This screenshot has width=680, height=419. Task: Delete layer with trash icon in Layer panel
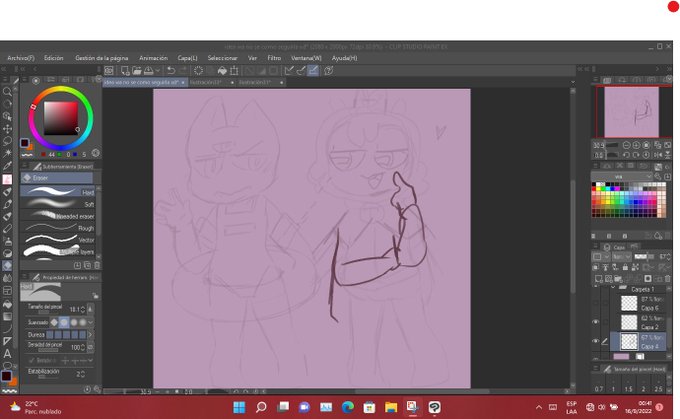click(x=668, y=278)
